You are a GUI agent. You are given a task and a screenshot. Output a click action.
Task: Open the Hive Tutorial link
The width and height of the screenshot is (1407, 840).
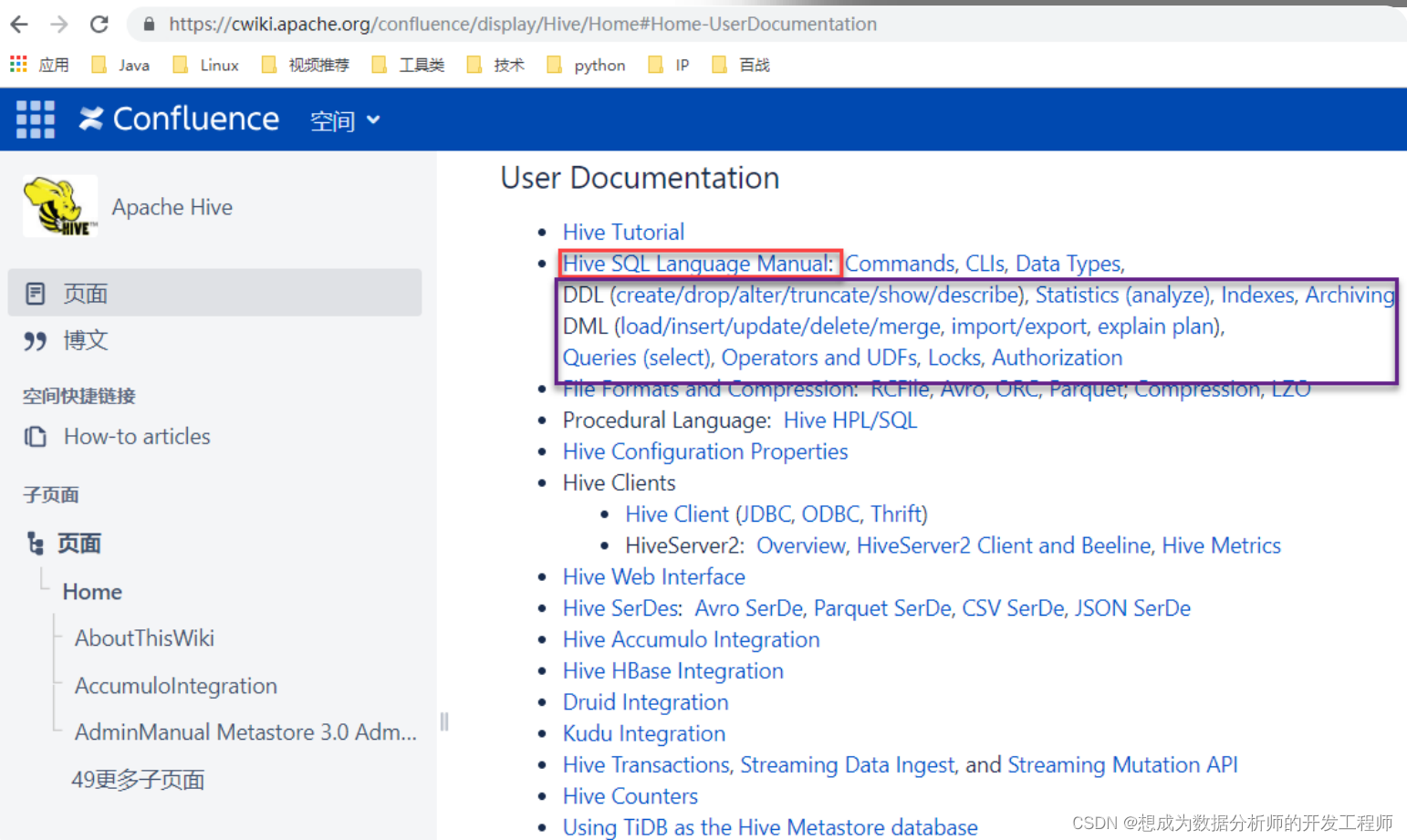623,233
